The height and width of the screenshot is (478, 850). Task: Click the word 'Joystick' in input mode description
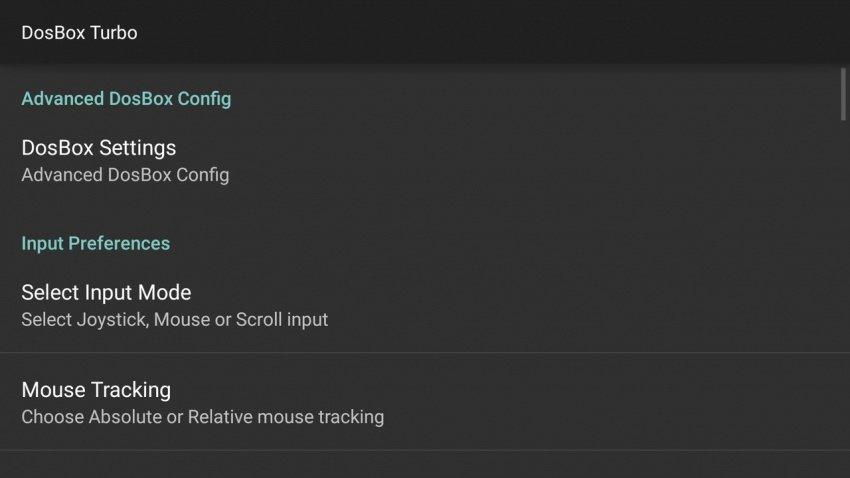(112, 319)
